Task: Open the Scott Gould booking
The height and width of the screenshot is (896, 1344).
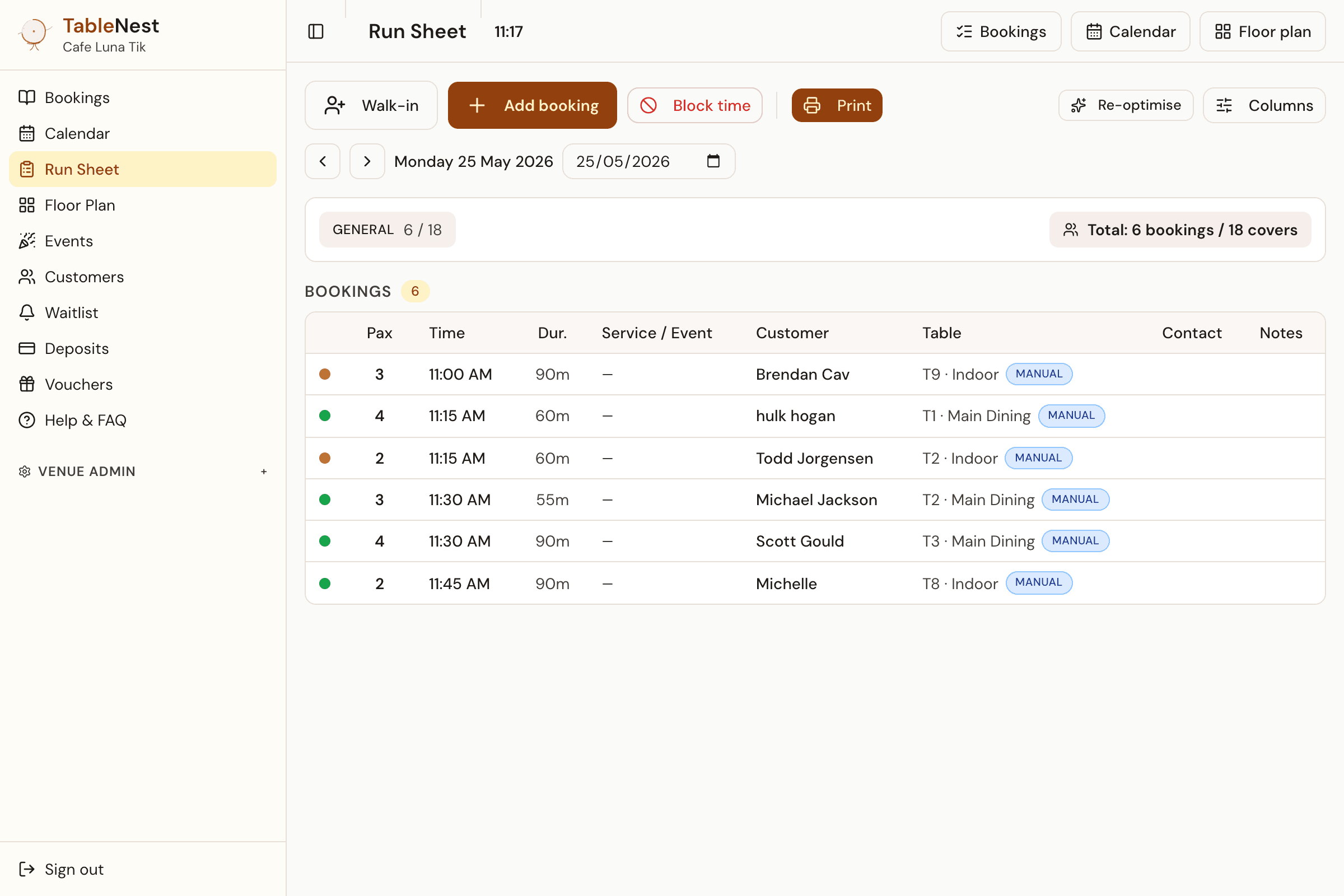Action: tap(815, 541)
